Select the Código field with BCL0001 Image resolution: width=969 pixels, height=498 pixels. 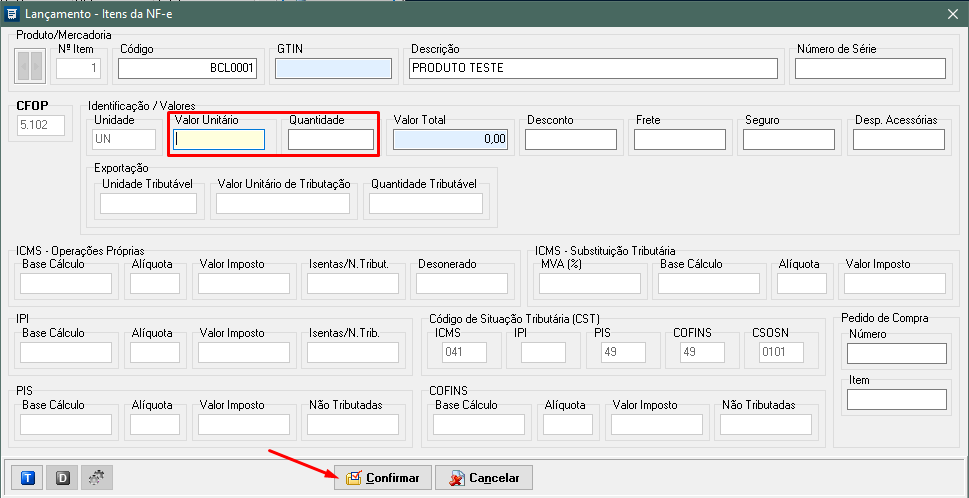(x=188, y=68)
